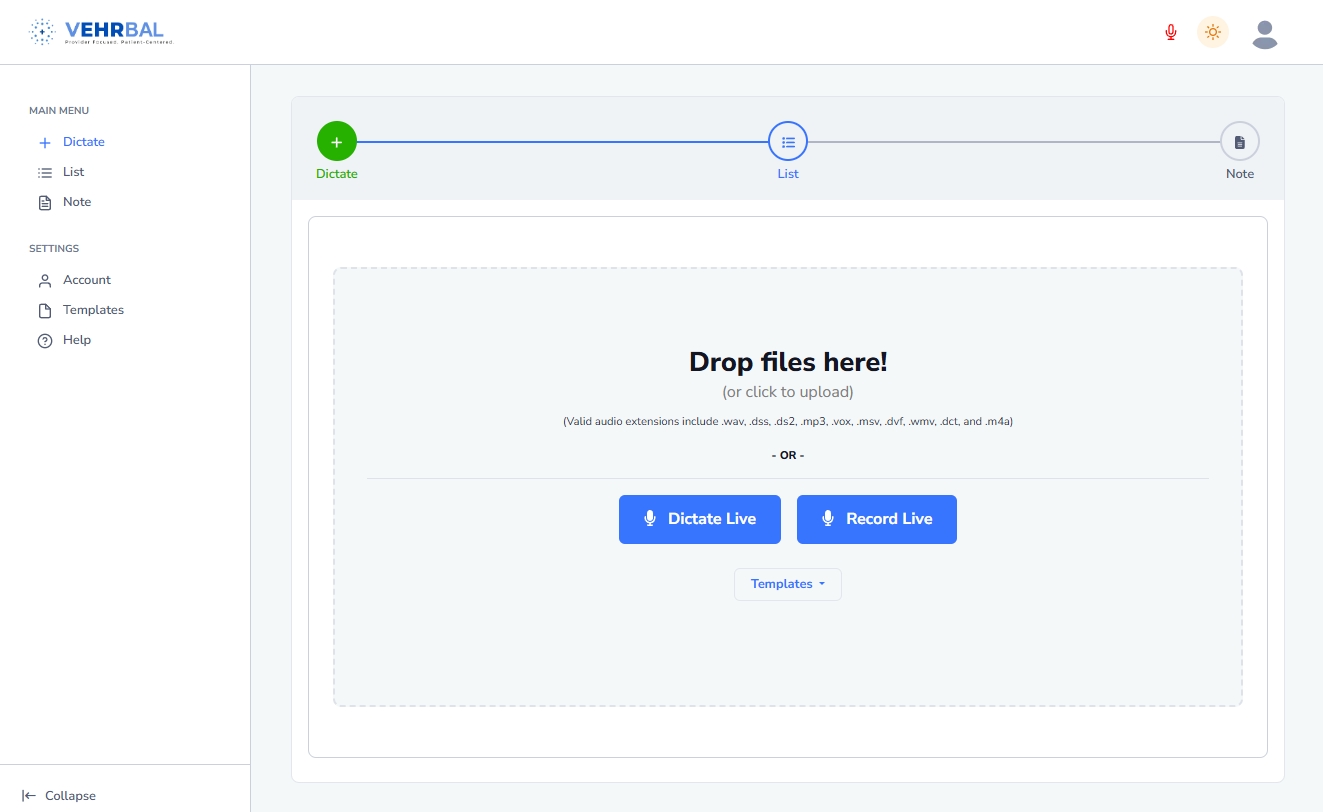Open List in the sidebar menu
The width and height of the screenshot is (1323, 812).
73,172
